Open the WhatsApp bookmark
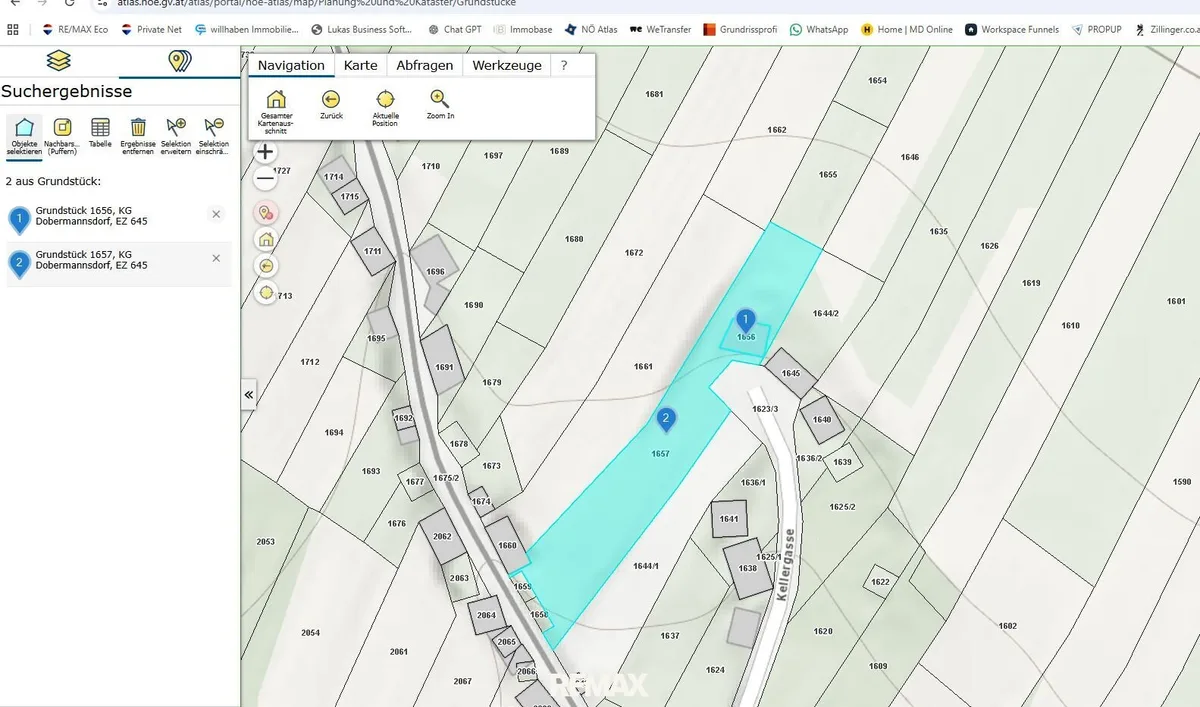 click(819, 29)
